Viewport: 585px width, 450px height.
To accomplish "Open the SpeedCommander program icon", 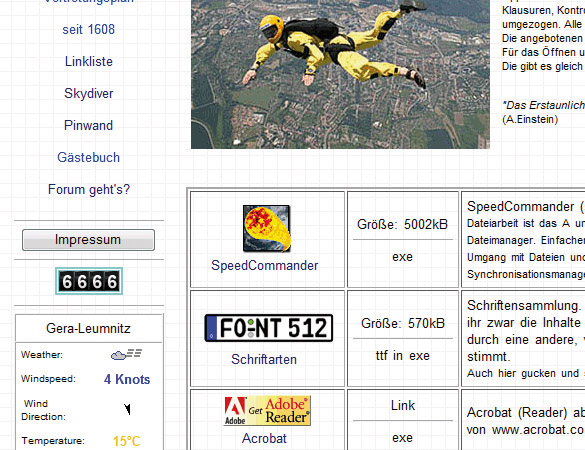I will click(x=267, y=228).
